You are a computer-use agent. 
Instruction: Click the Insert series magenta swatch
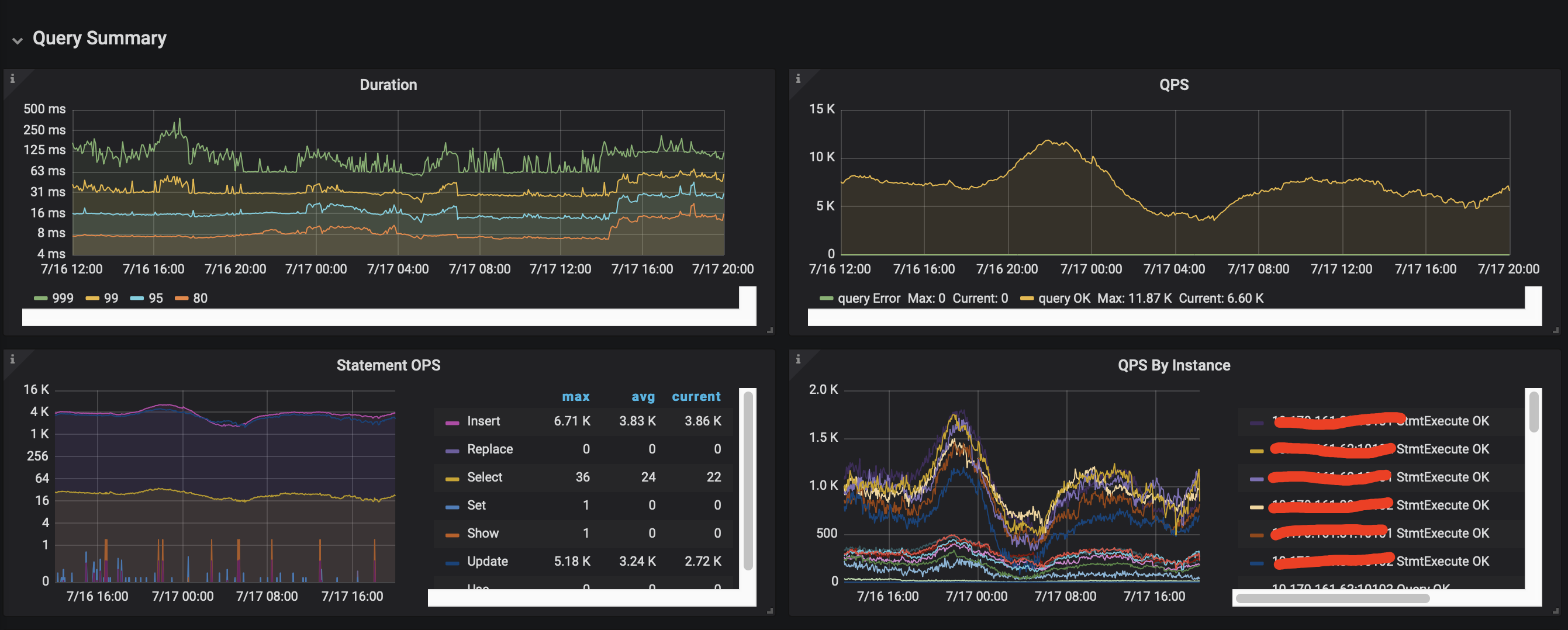[x=453, y=423]
